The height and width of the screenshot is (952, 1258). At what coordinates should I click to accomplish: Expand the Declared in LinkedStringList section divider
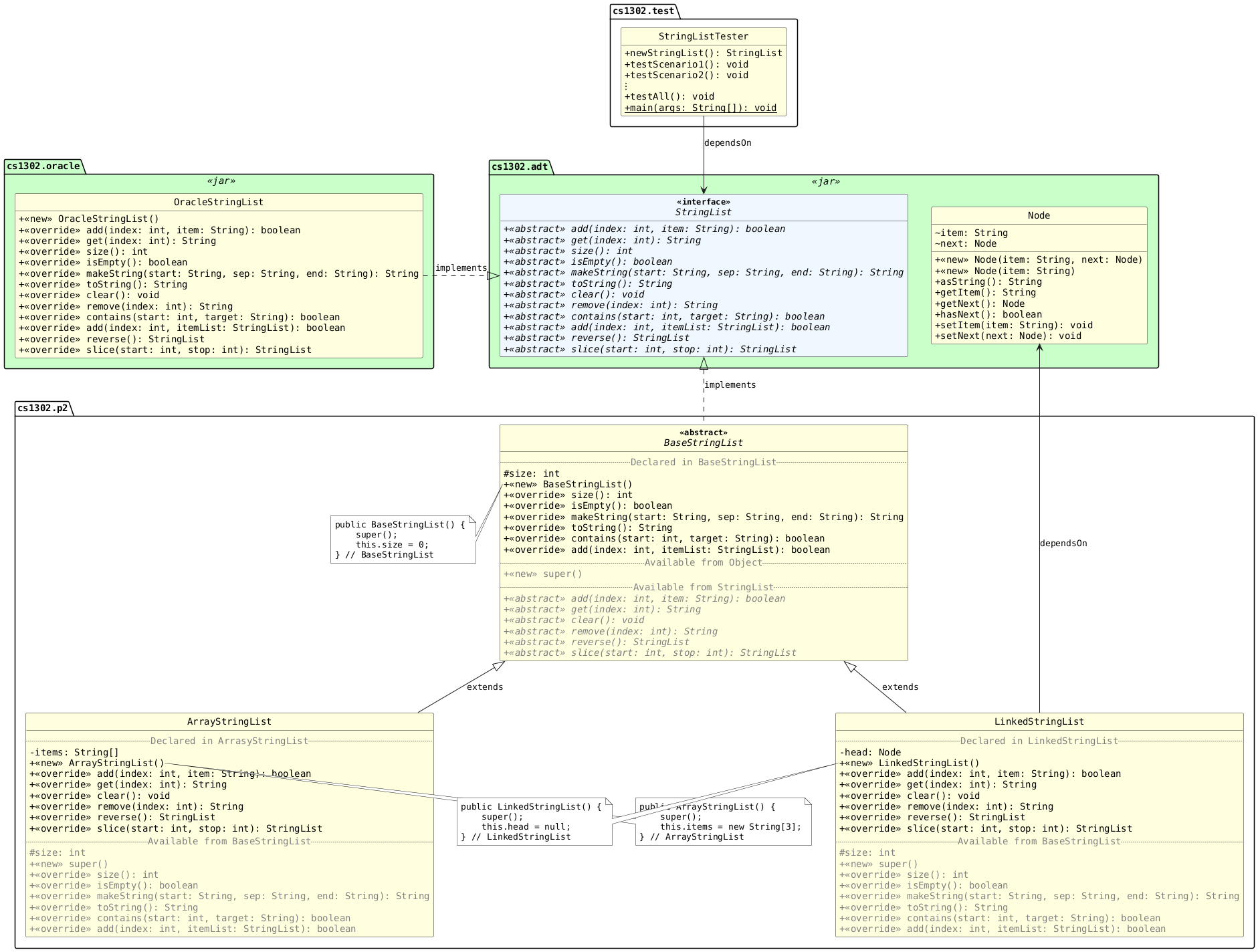coord(1039,740)
